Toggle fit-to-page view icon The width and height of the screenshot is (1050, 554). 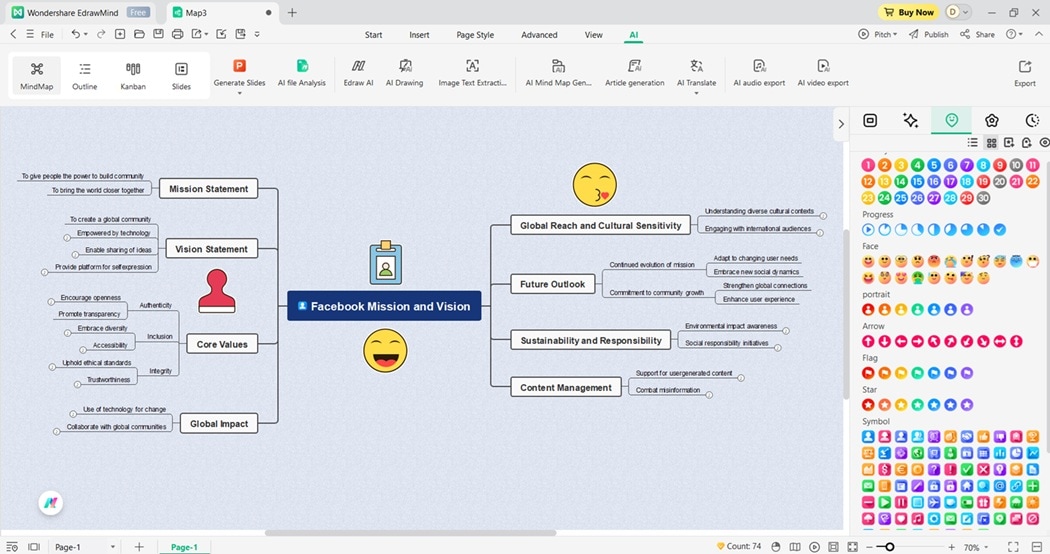point(852,547)
